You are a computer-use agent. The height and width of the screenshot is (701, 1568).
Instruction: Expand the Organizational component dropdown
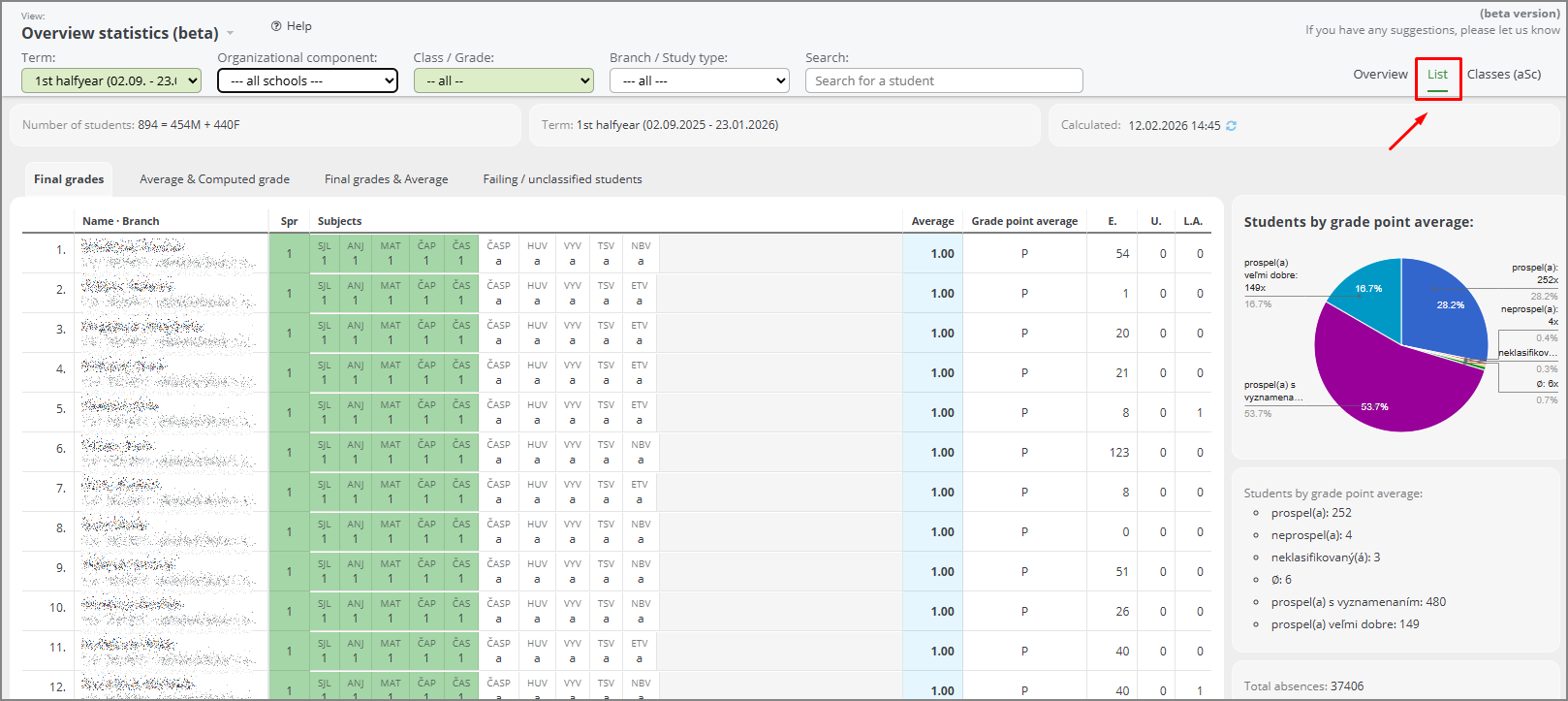tap(307, 81)
